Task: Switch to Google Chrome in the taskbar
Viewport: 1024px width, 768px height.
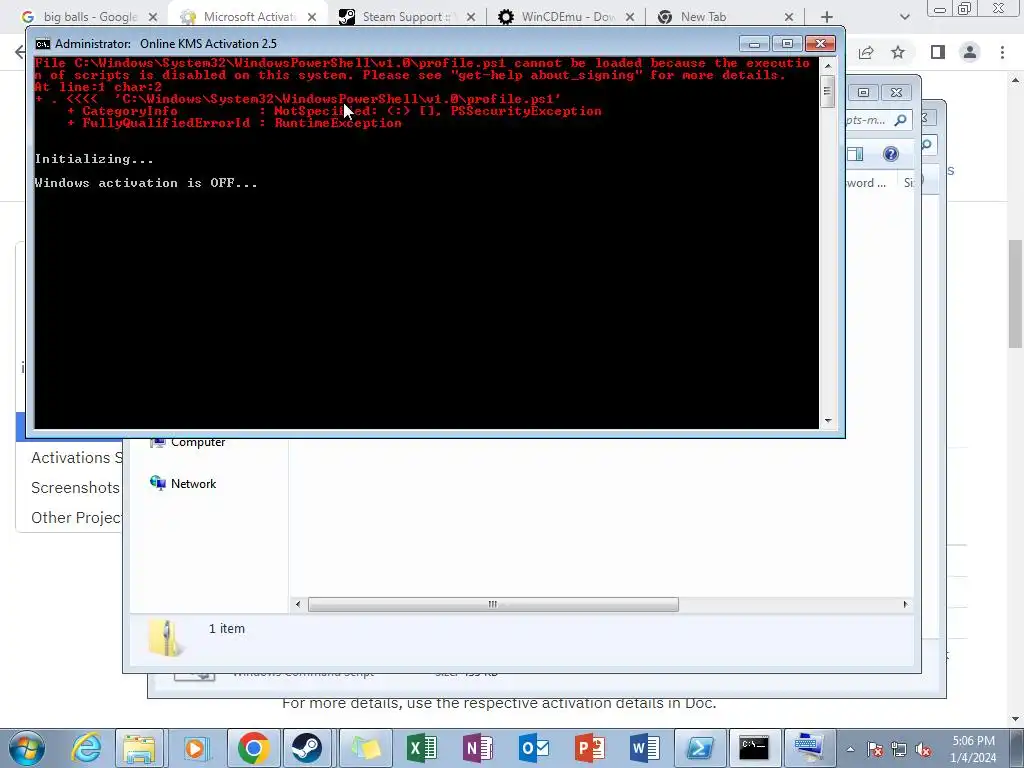Action: point(253,748)
